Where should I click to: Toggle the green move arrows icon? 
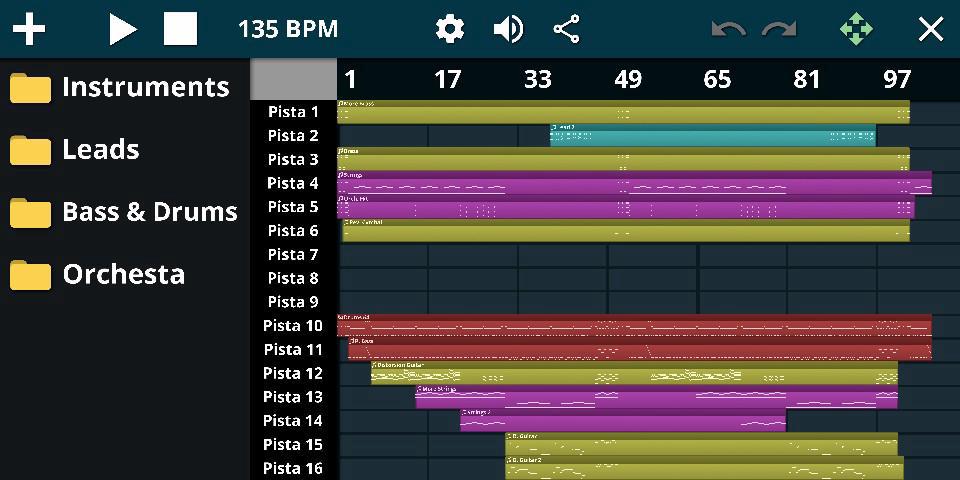click(x=856, y=29)
